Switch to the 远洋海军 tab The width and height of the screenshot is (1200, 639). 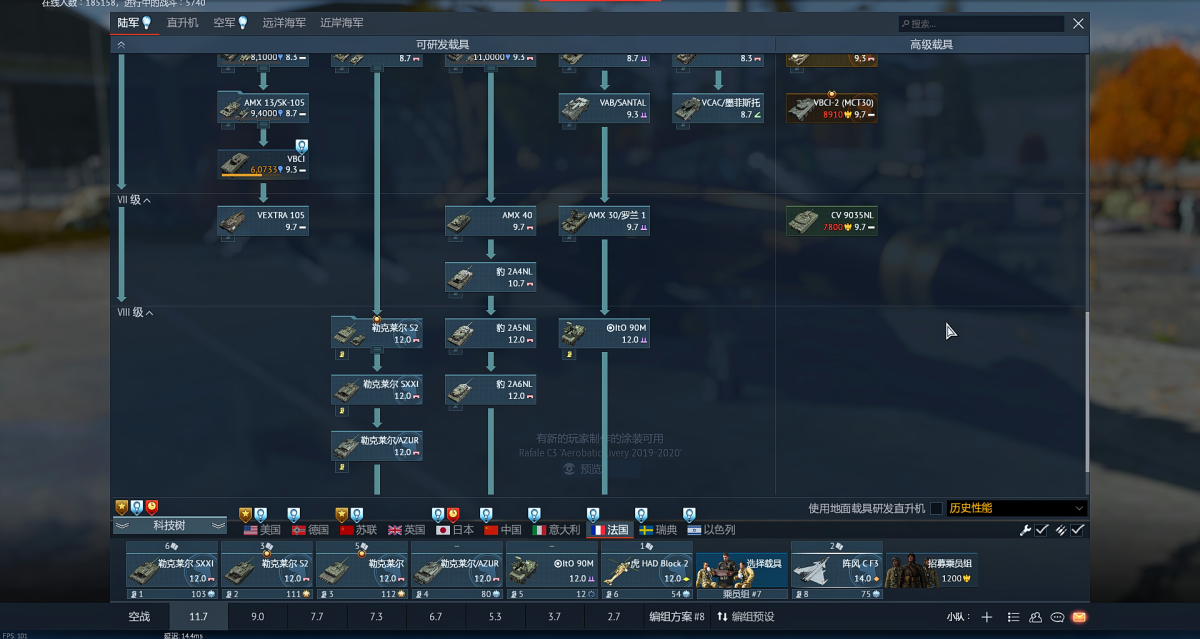tap(285, 23)
